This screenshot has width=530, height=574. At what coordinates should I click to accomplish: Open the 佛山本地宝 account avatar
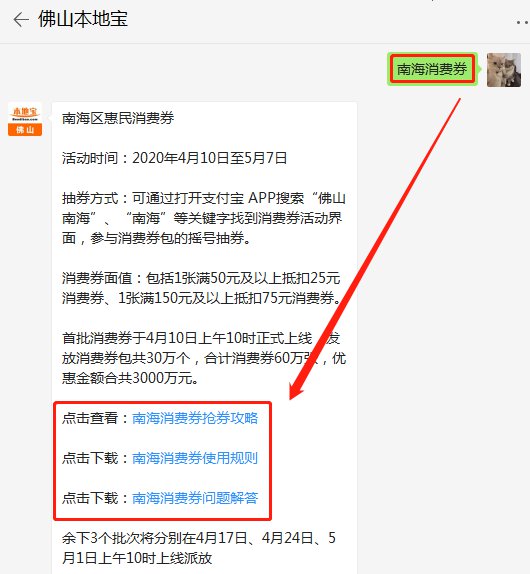pos(25,119)
